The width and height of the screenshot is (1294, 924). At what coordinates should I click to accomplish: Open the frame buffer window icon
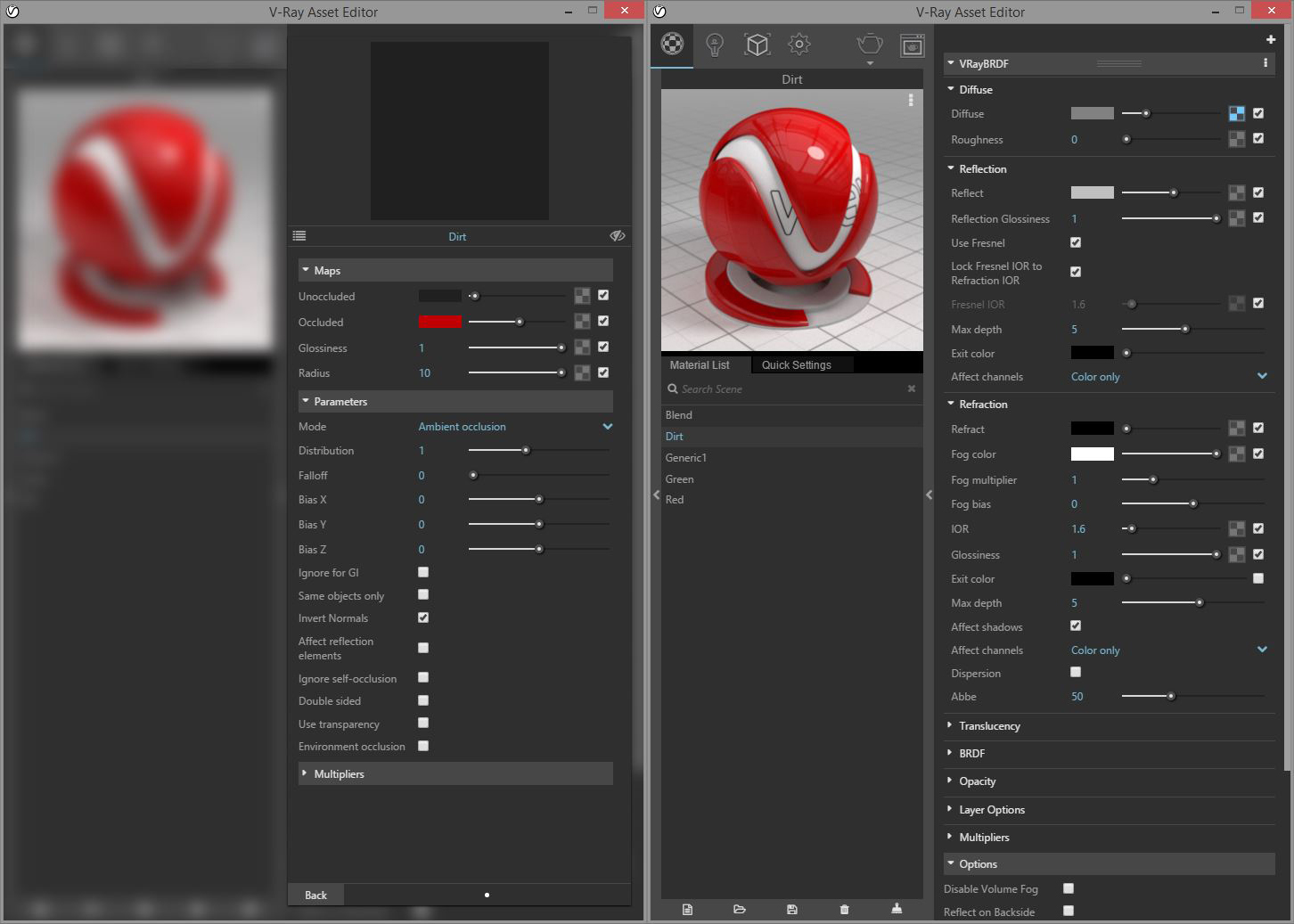click(912, 45)
